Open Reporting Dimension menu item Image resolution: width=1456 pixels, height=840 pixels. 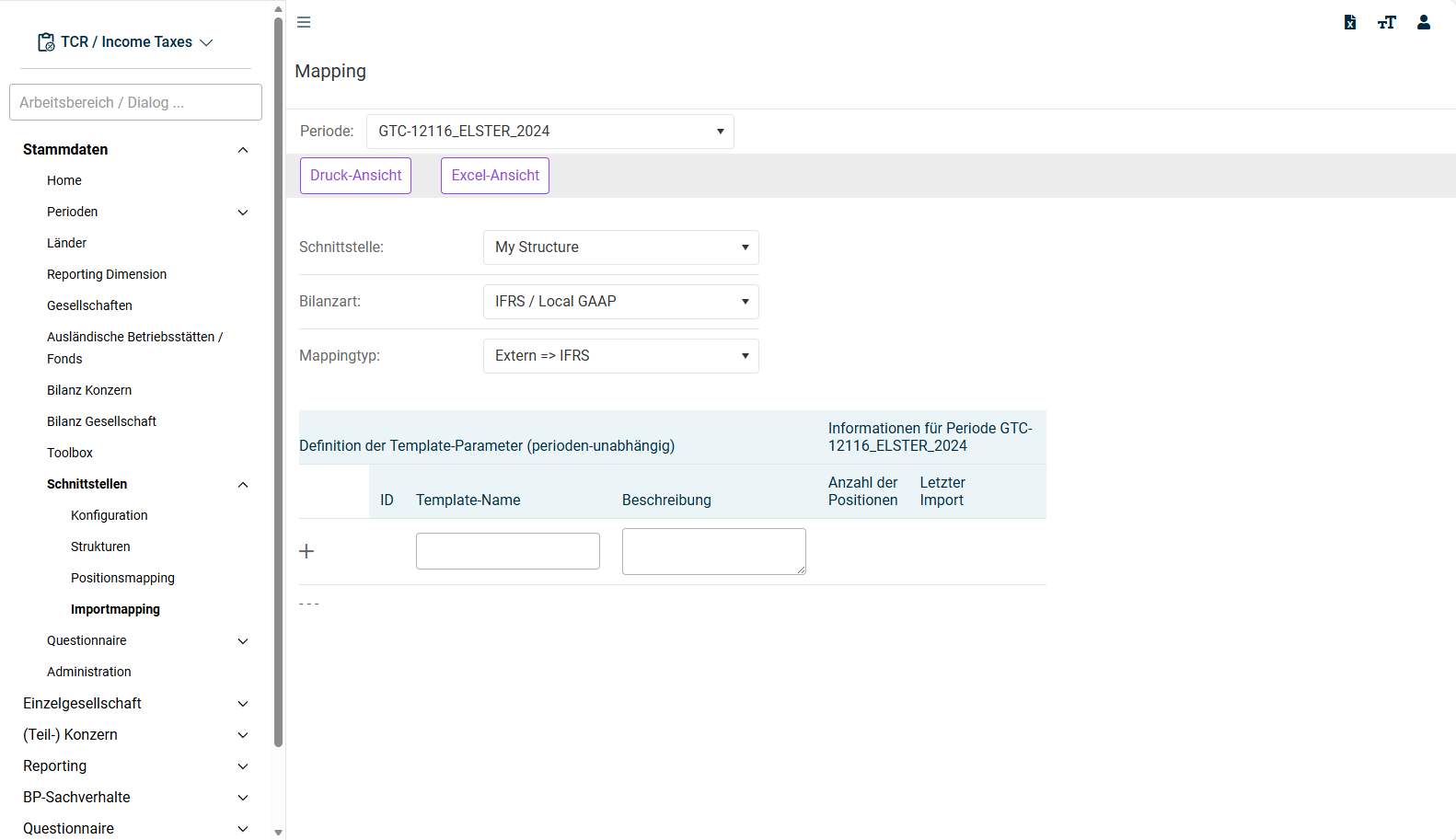[107, 274]
